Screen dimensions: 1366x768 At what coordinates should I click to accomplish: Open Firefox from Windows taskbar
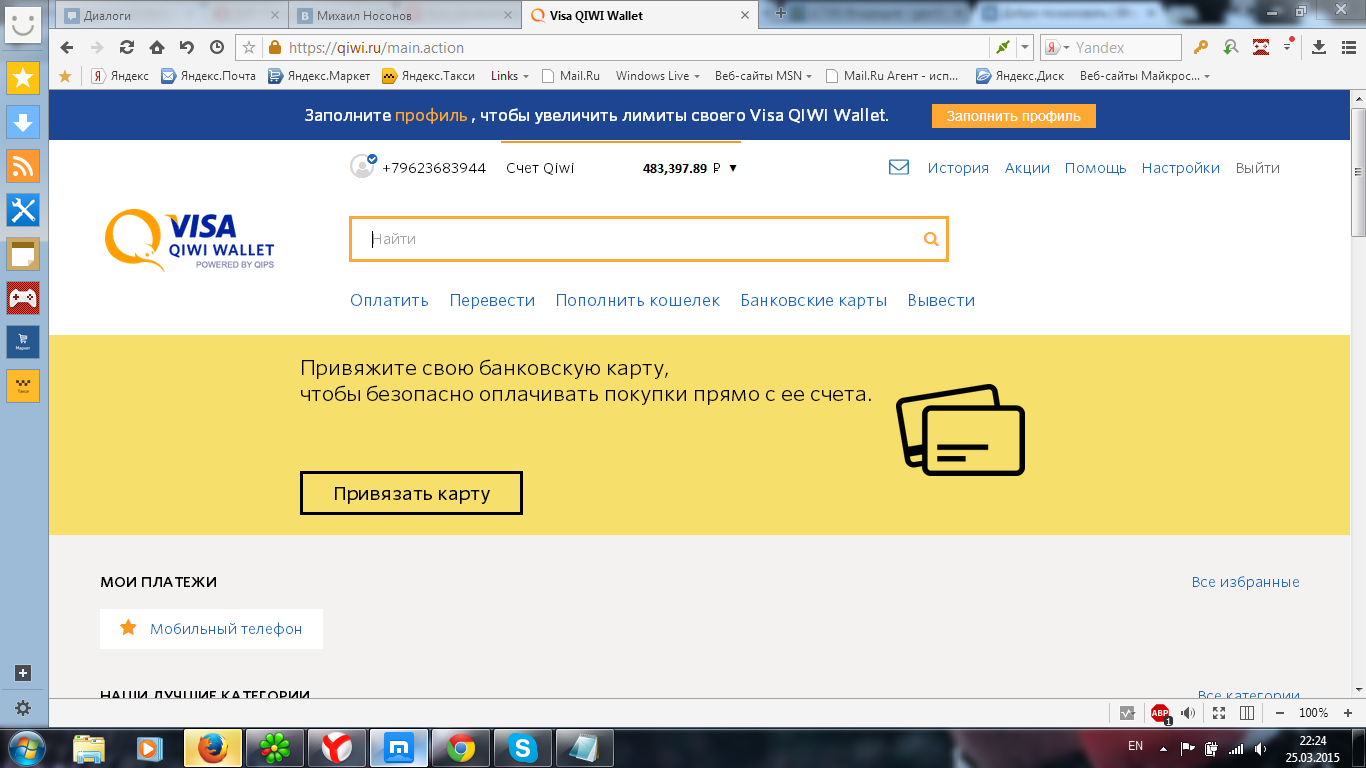(212, 748)
